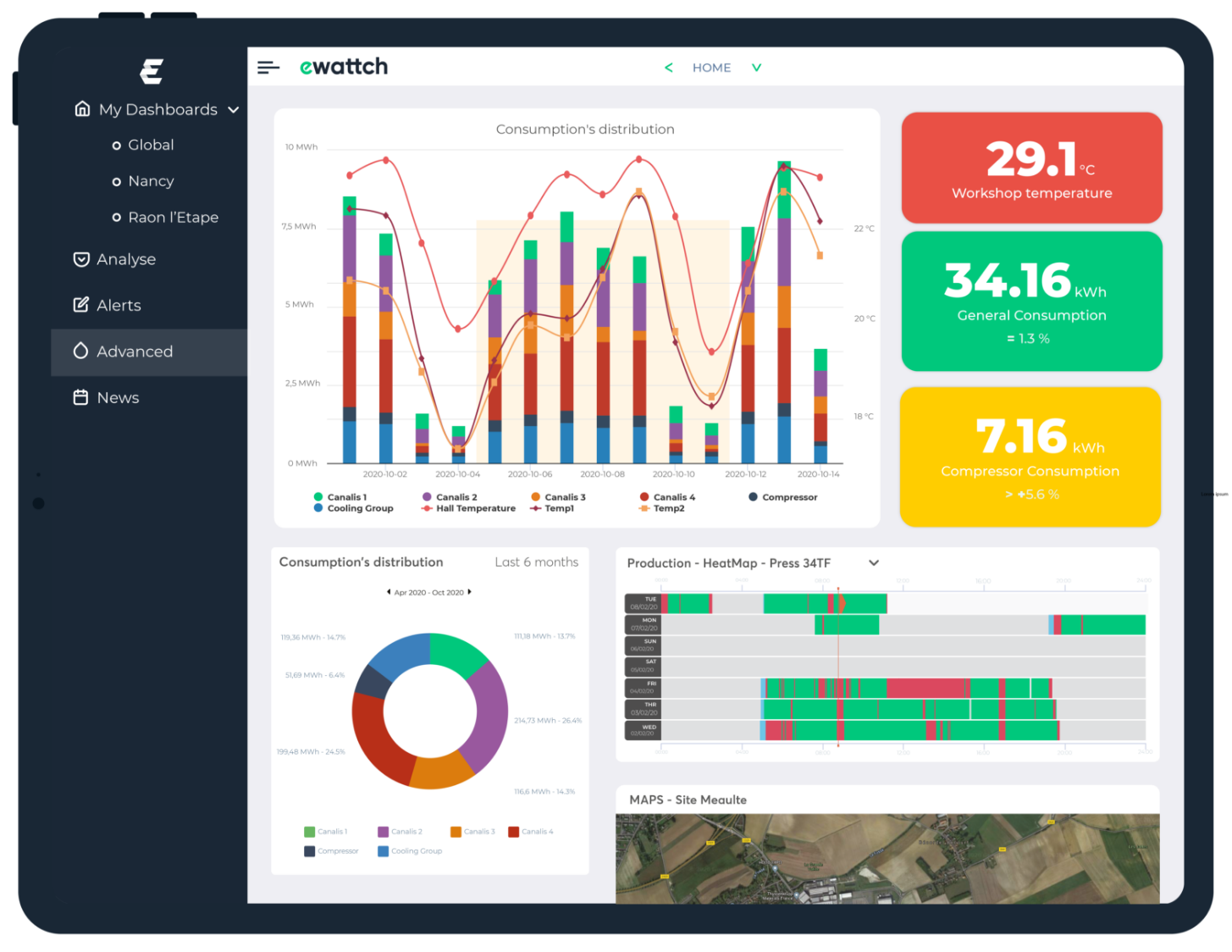Viewport: 1232px width, 952px height.
Task: Click the My Dashboards home icon
Action: coord(82,108)
